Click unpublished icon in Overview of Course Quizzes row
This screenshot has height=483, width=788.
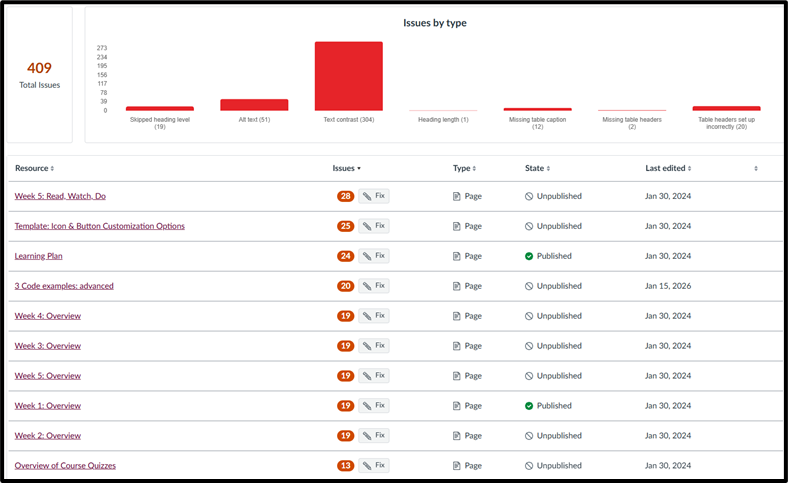[x=529, y=466]
